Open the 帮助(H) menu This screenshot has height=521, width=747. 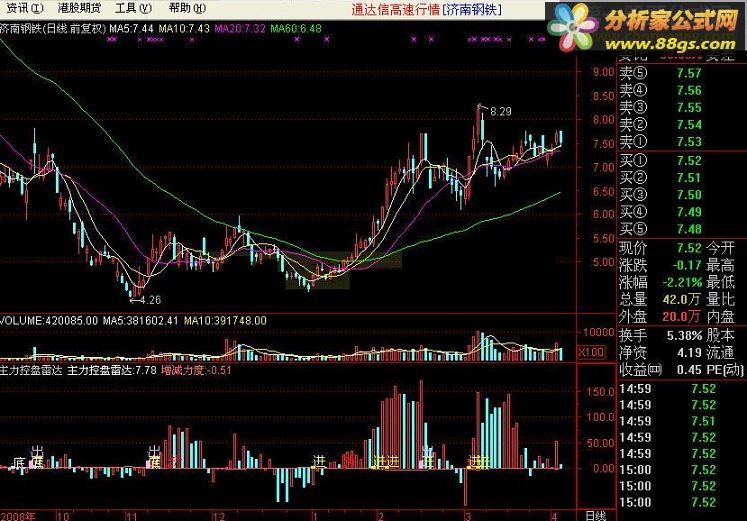(187, 8)
